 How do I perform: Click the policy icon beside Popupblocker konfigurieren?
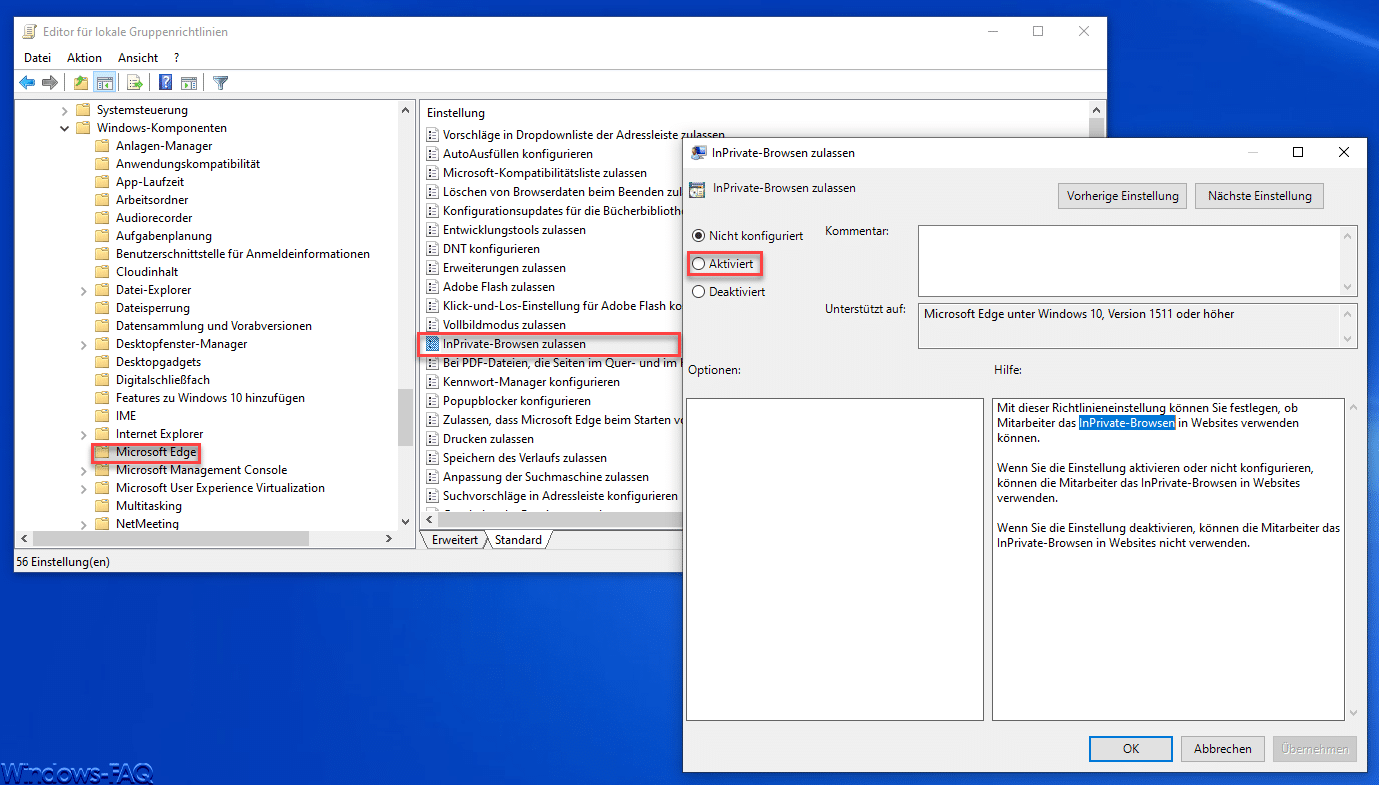pos(433,401)
